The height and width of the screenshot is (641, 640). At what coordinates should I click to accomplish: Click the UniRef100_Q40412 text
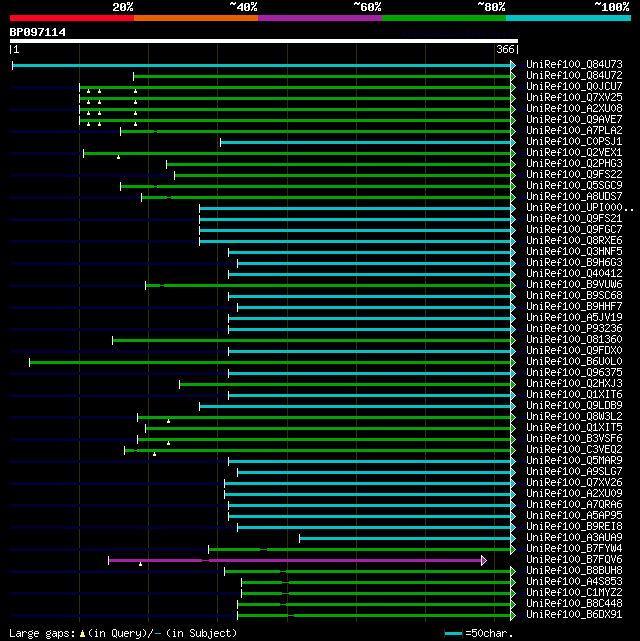click(x=574, y=274)
